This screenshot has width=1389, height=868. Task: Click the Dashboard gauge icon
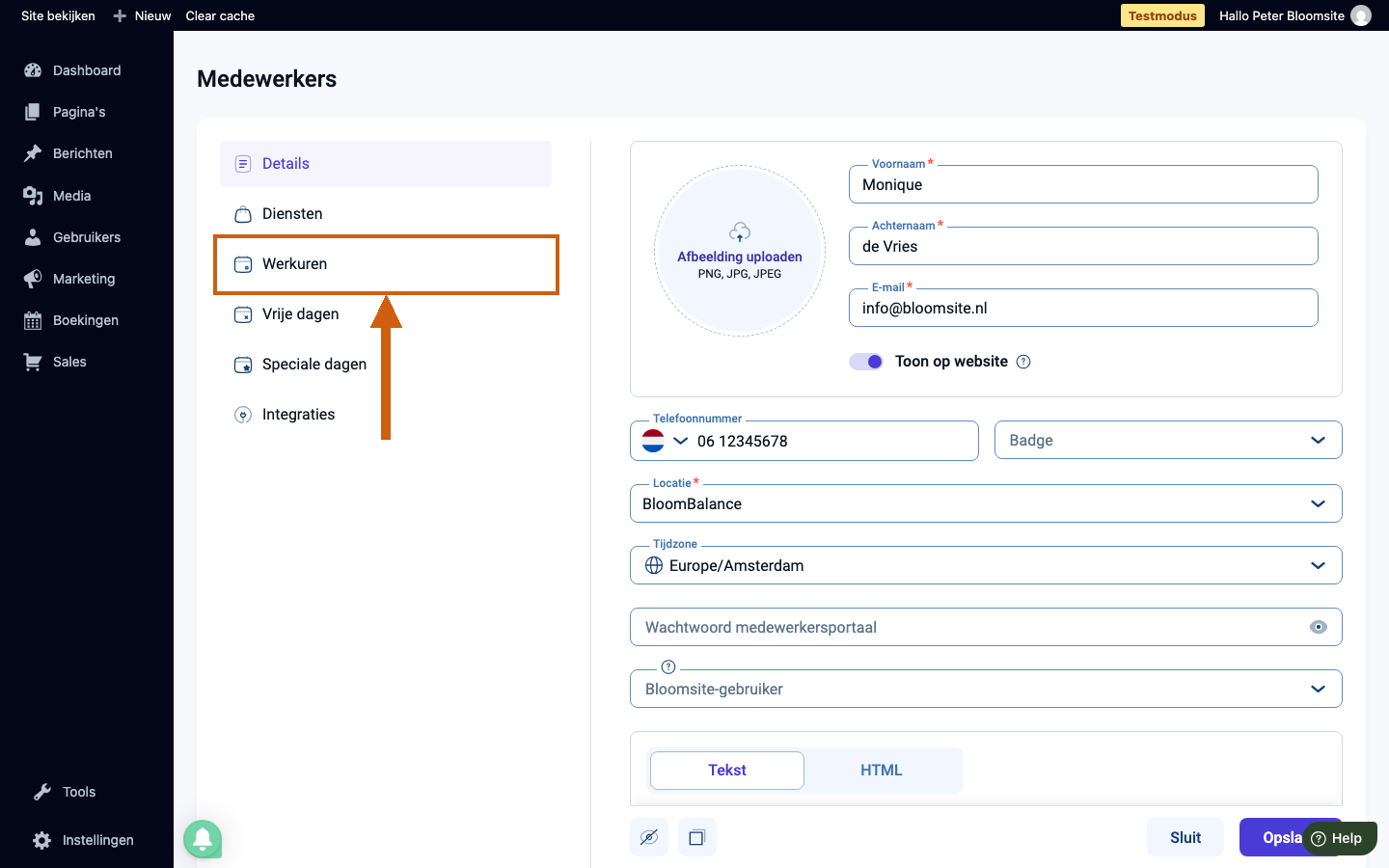click(x=33, y=70)
